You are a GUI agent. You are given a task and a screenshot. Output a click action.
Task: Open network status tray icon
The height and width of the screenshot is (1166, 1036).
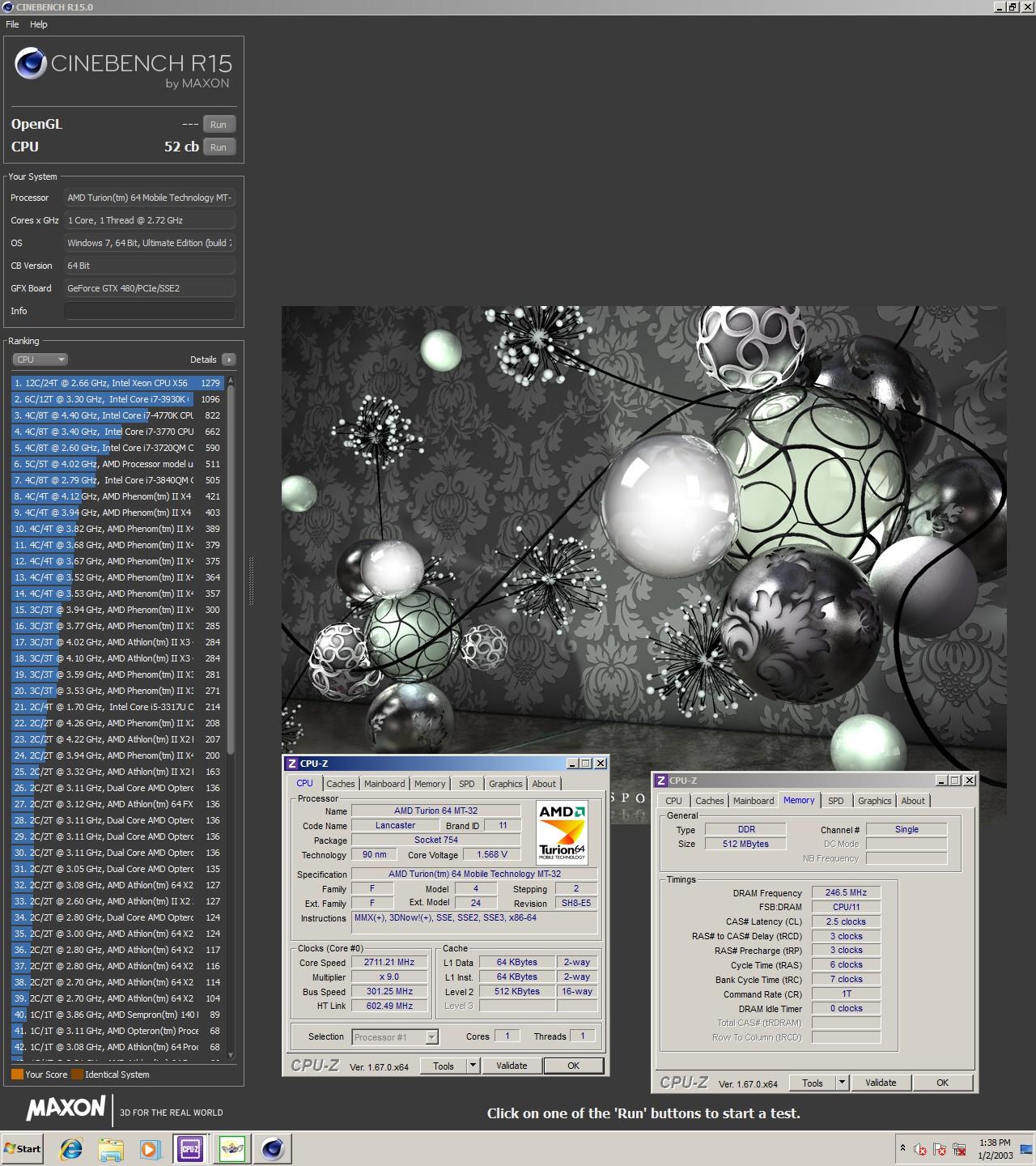(x=959, y=1149)
